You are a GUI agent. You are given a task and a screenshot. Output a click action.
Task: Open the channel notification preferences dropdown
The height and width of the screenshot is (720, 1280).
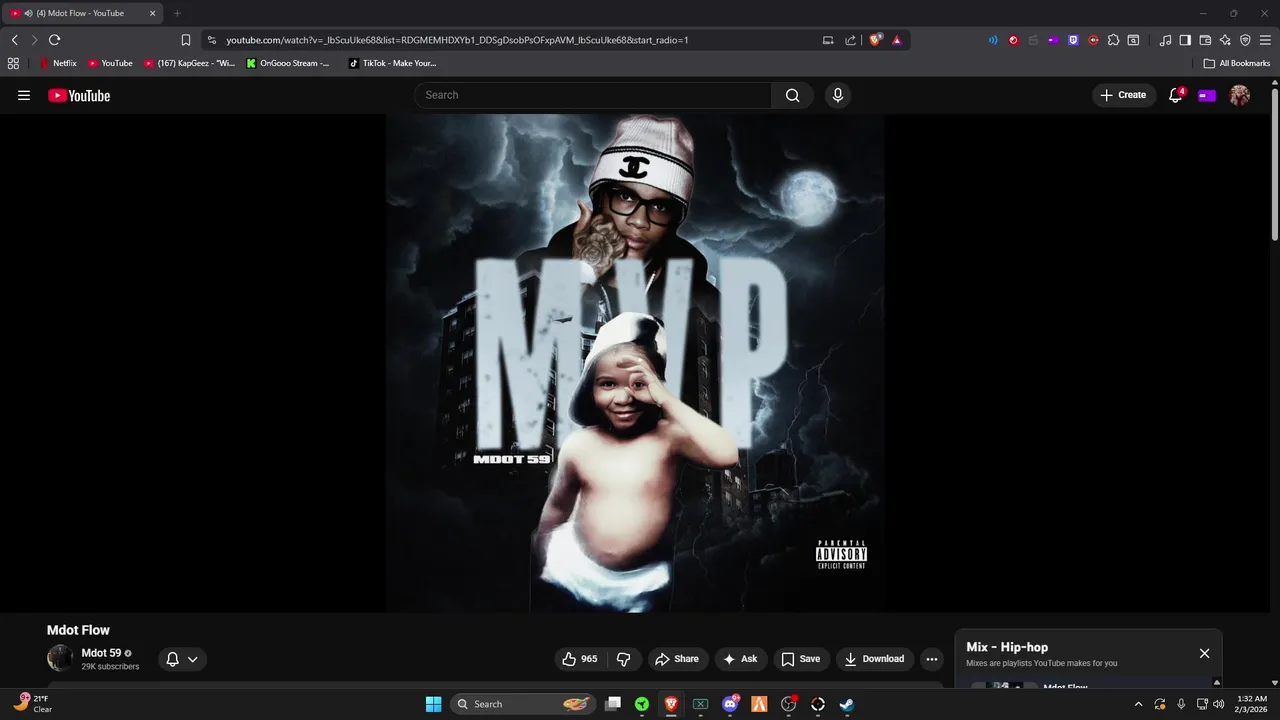coord(182,659)
